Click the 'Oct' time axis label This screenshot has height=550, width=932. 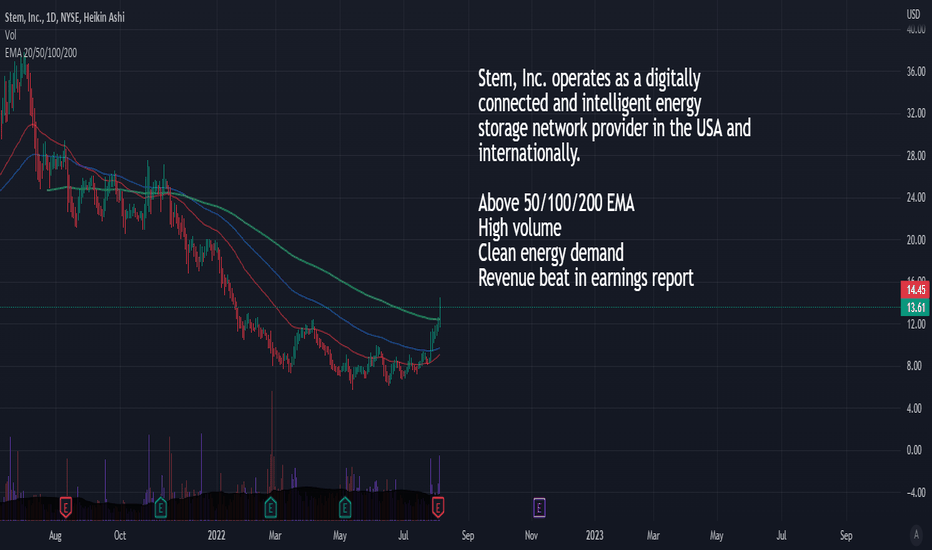(119, 535)
